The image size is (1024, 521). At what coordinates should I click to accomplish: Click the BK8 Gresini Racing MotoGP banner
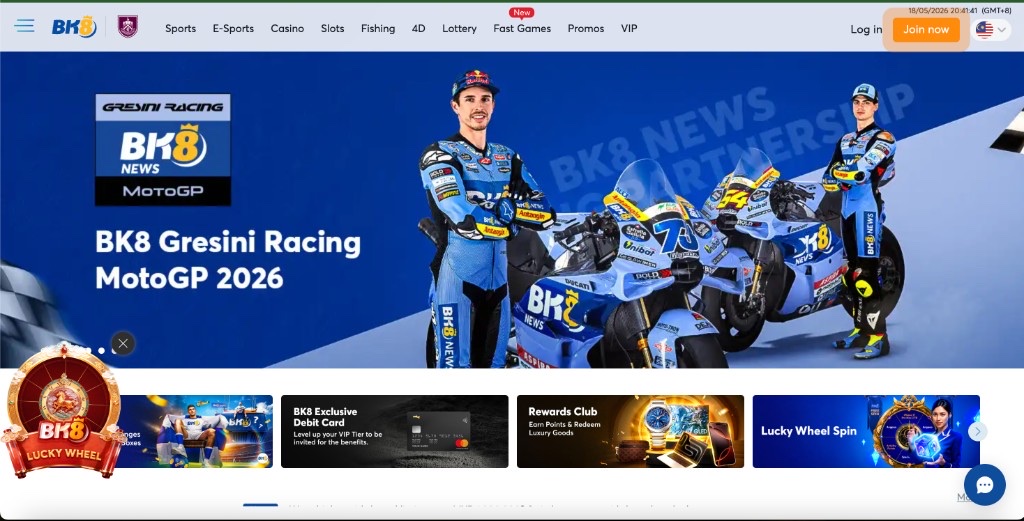click(512, 210)
